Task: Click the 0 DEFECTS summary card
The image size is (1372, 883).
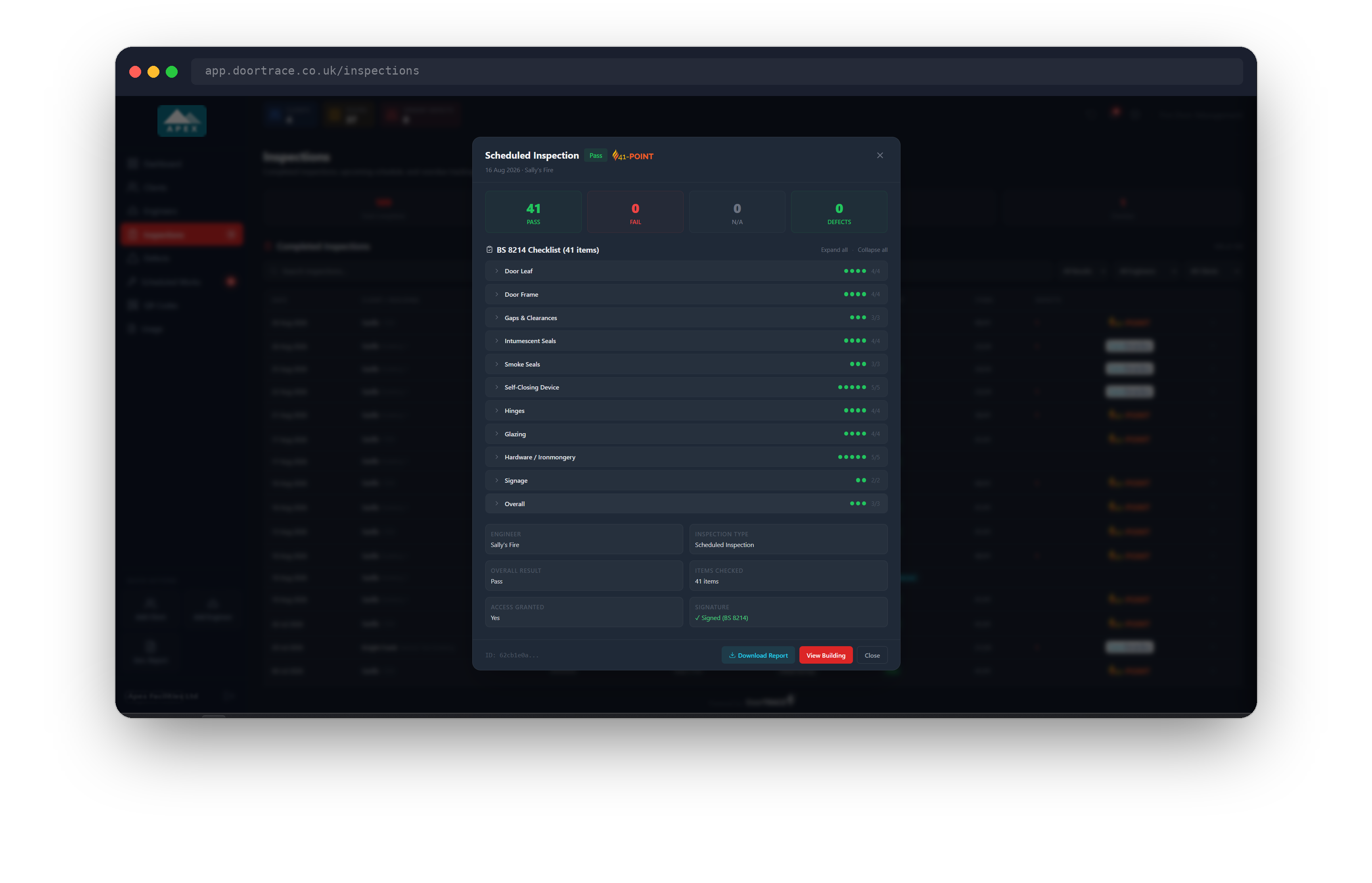Action: 839,212
